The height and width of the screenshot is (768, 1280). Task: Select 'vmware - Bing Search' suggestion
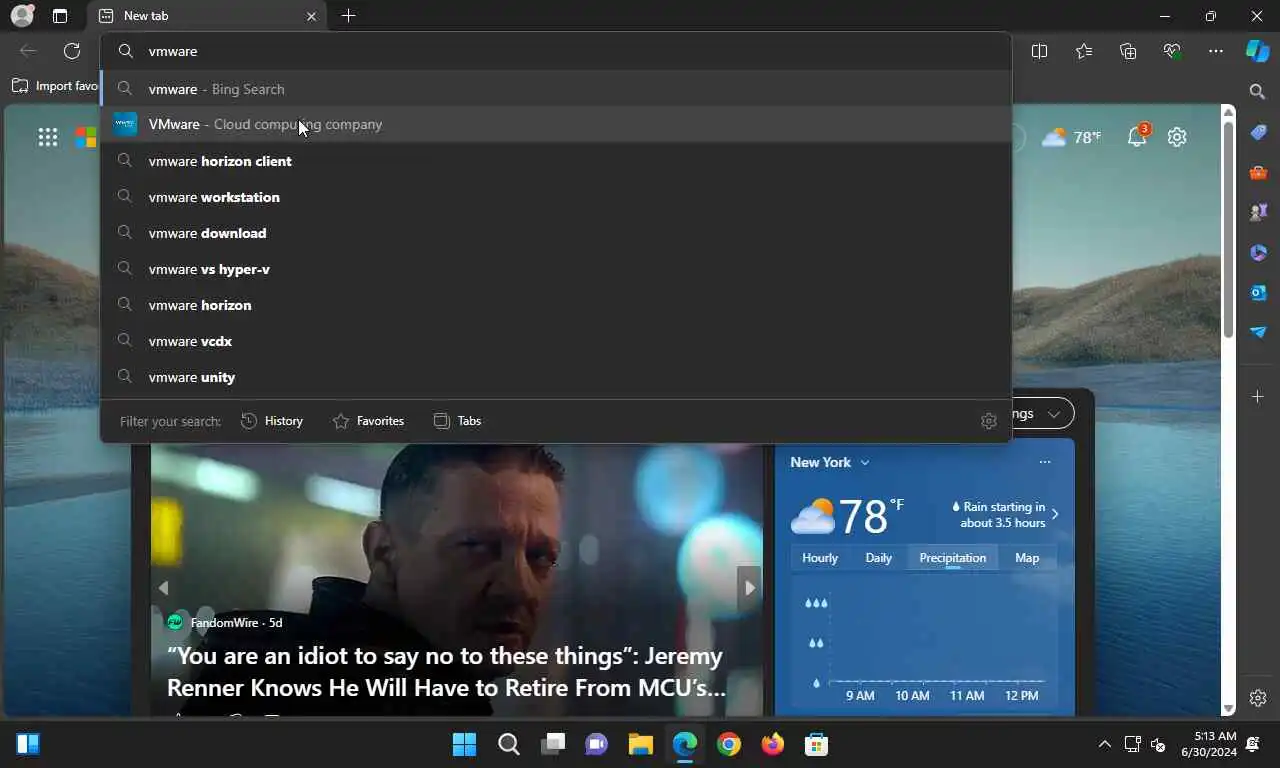pos(556,89)
